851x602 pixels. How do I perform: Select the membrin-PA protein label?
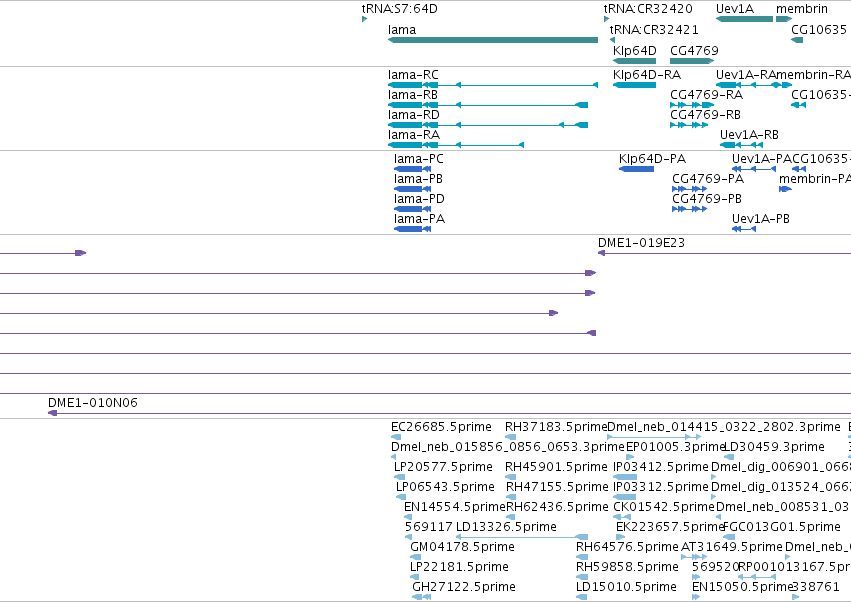pyautogui.click(x=815, y=179)
